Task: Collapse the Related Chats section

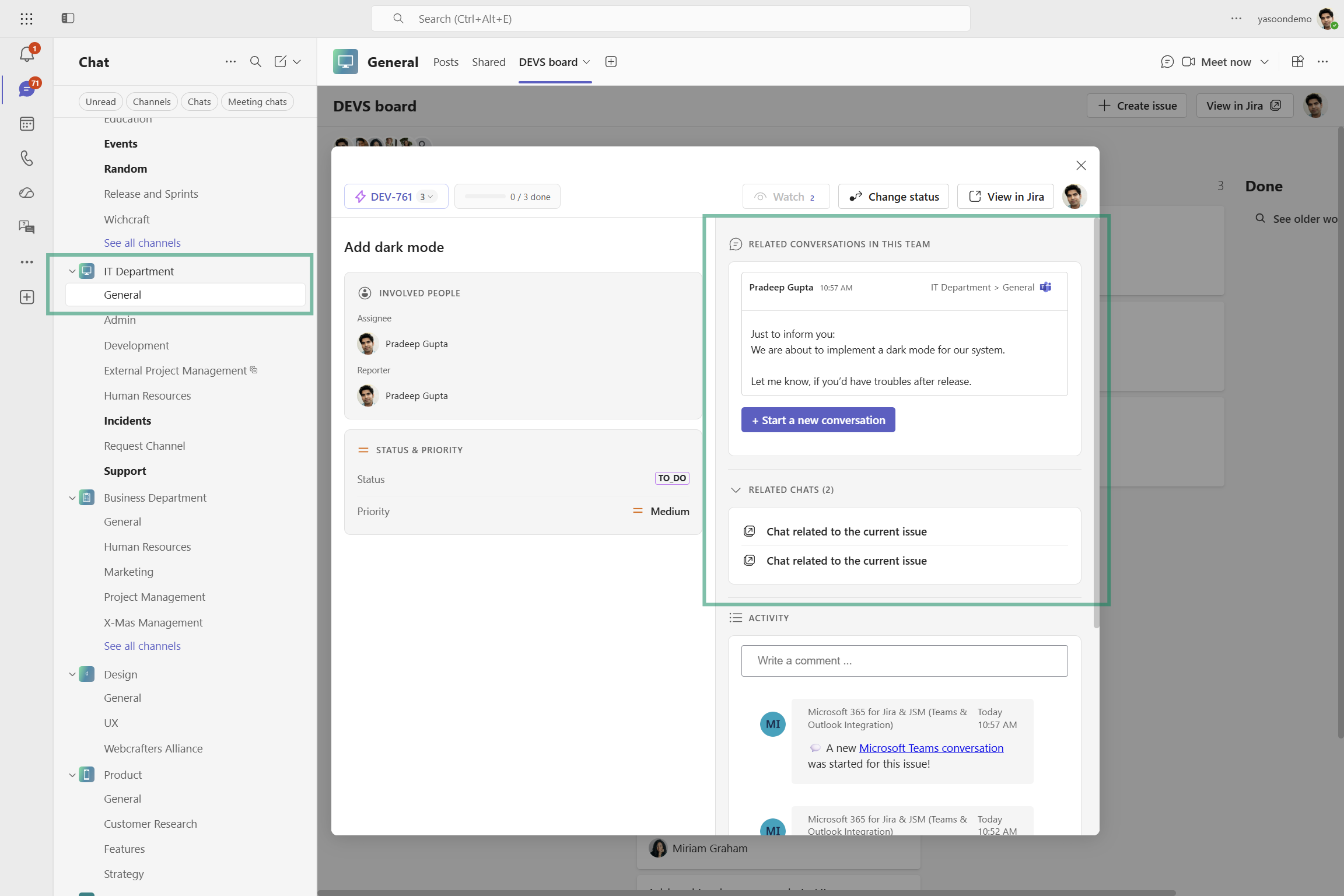Action: click(736, 490)
